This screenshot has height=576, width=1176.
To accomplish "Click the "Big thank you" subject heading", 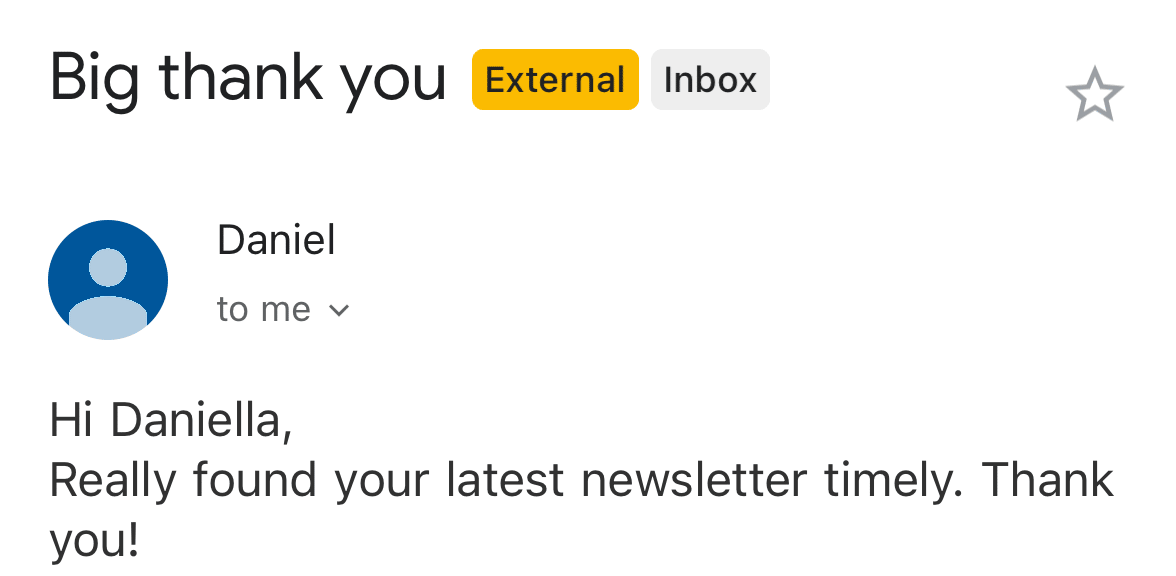I will pos(247,78).
